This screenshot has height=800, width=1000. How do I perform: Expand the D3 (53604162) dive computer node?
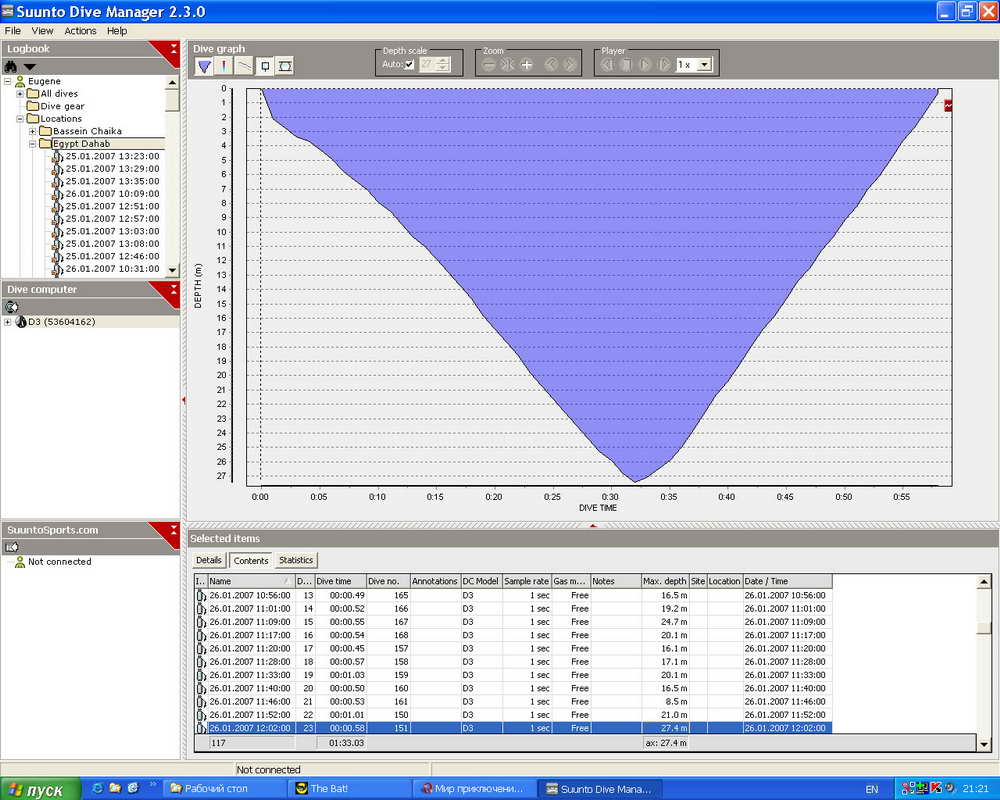(8, 322)
